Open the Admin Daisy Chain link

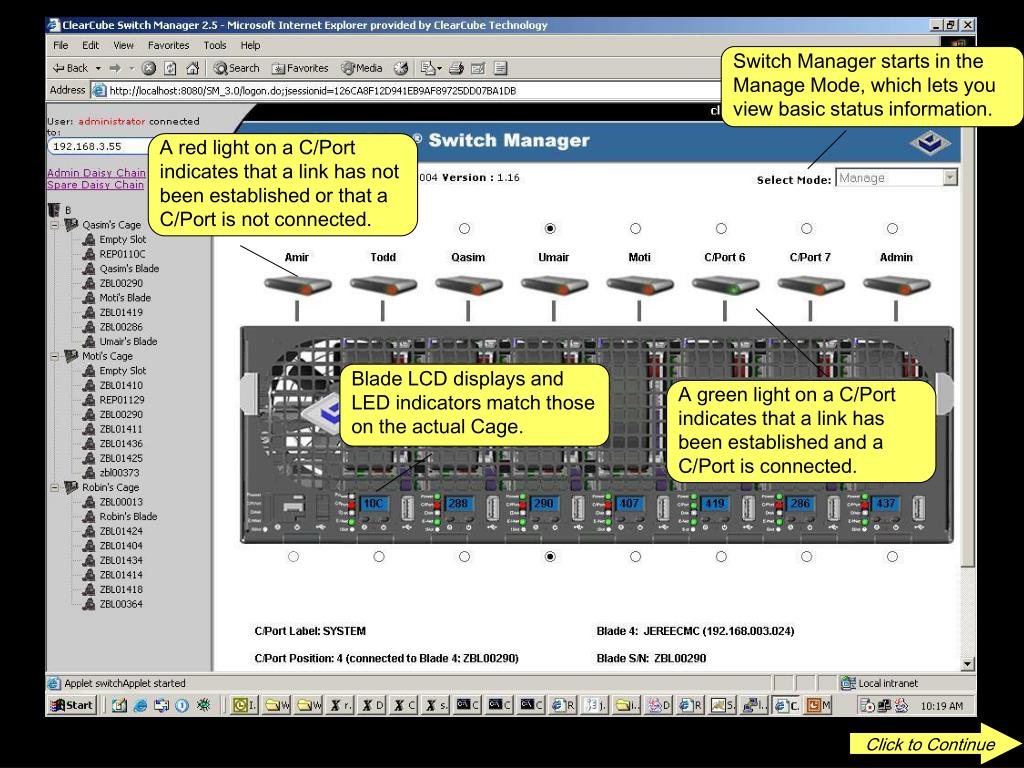point(96,172)
